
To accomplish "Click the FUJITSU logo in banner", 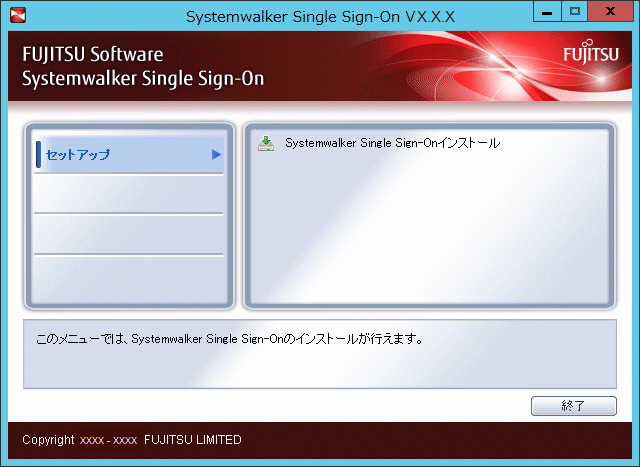I will [x=591, y=51].
